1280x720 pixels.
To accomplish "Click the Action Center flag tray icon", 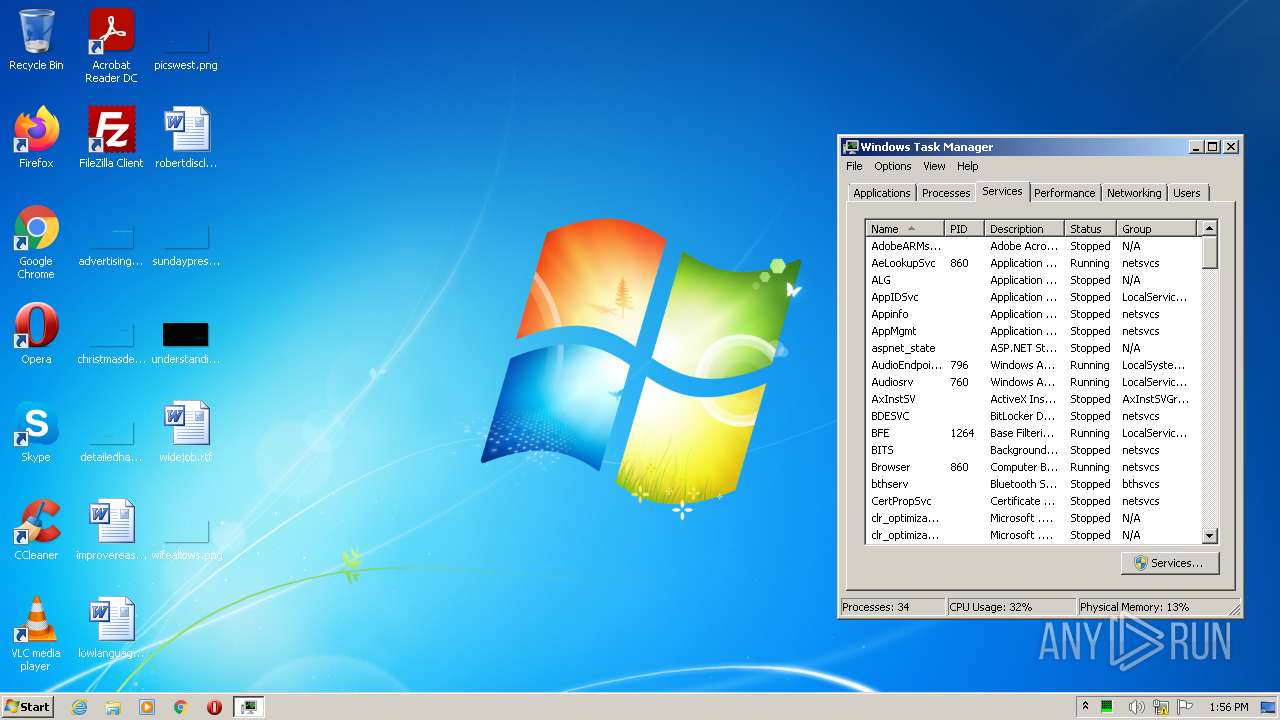I will [x=1185, y=707].
